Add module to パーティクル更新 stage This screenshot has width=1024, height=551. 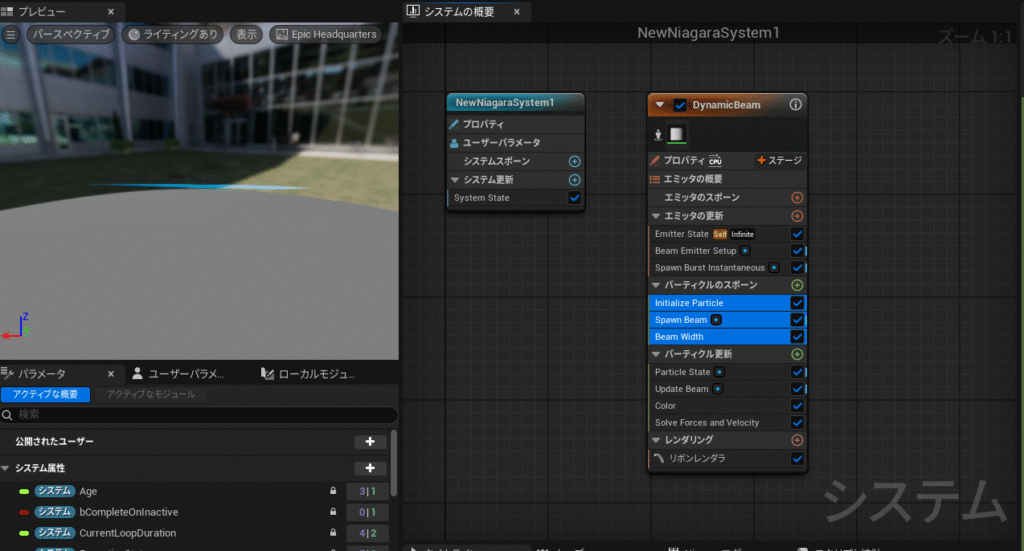(797, 354)
